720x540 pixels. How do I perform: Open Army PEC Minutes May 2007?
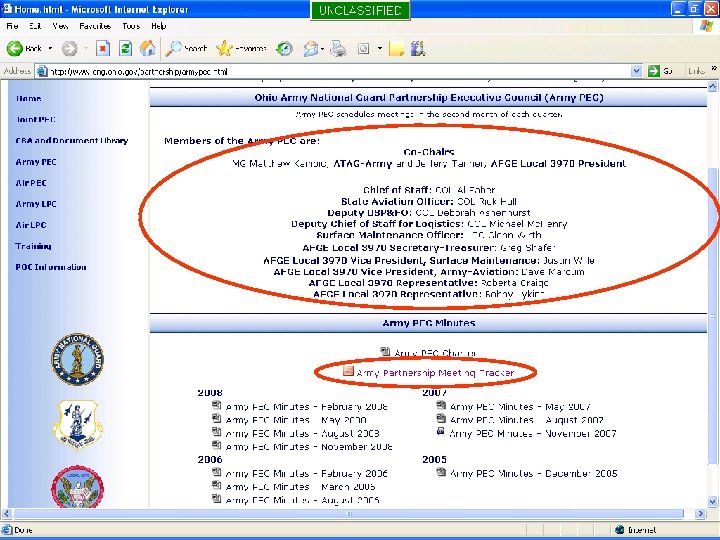click(520, 407)
